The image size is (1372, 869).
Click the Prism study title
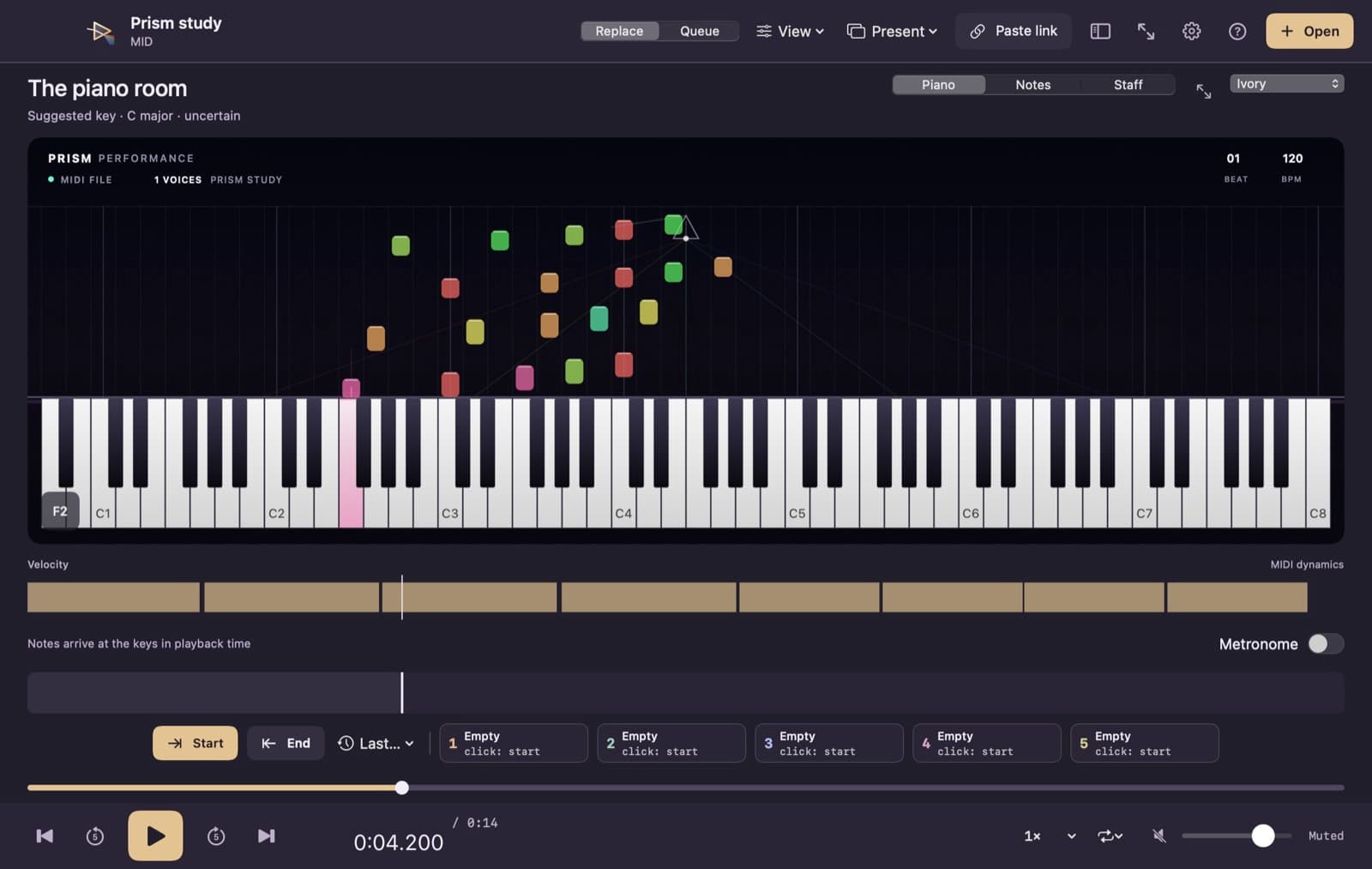click(x=176, y=23)
